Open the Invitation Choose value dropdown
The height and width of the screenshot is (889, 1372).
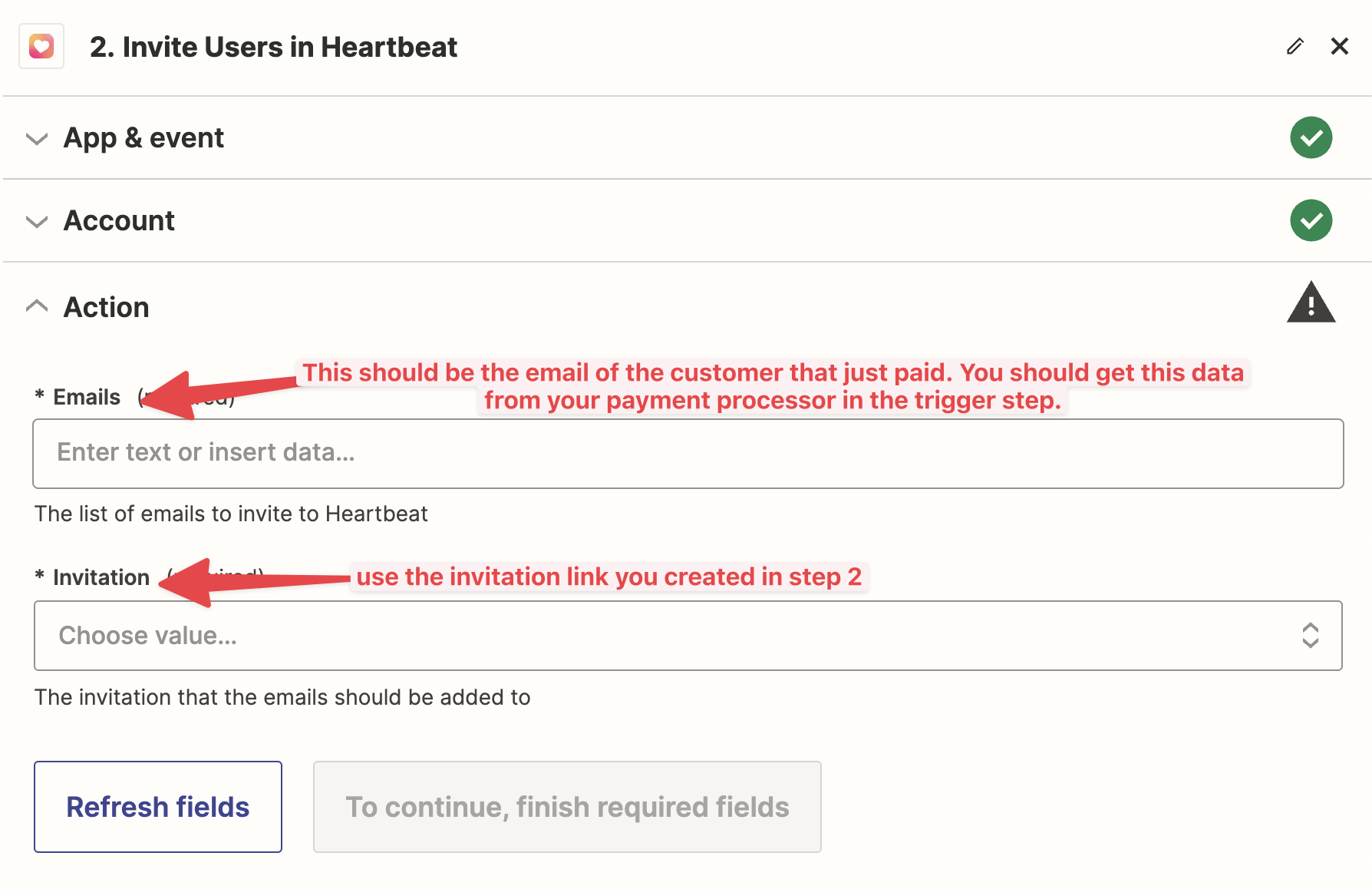pyautogui.click(x=688, y=636)
